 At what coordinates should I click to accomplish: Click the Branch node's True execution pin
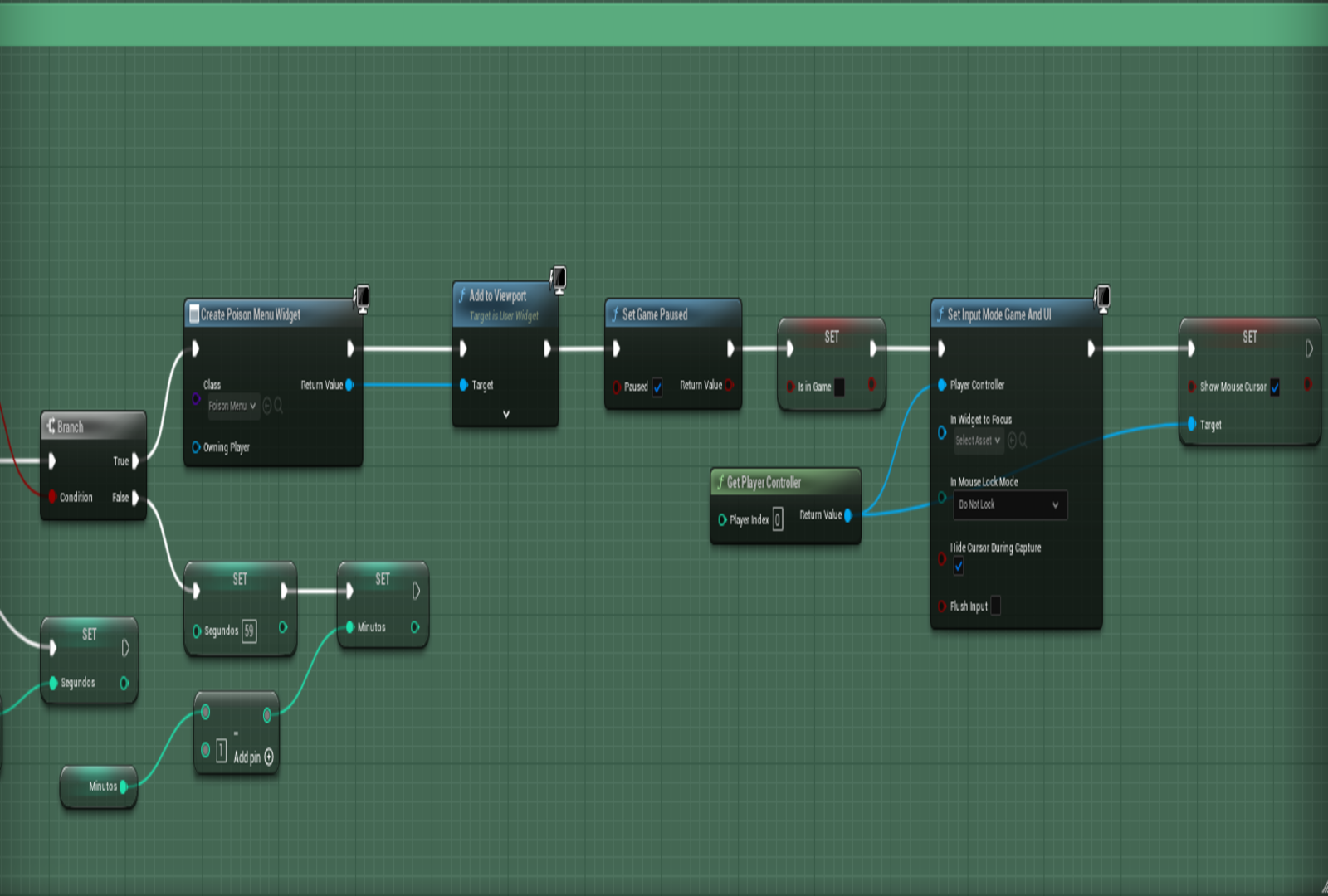pyautogui.click(x=135, y=461)
